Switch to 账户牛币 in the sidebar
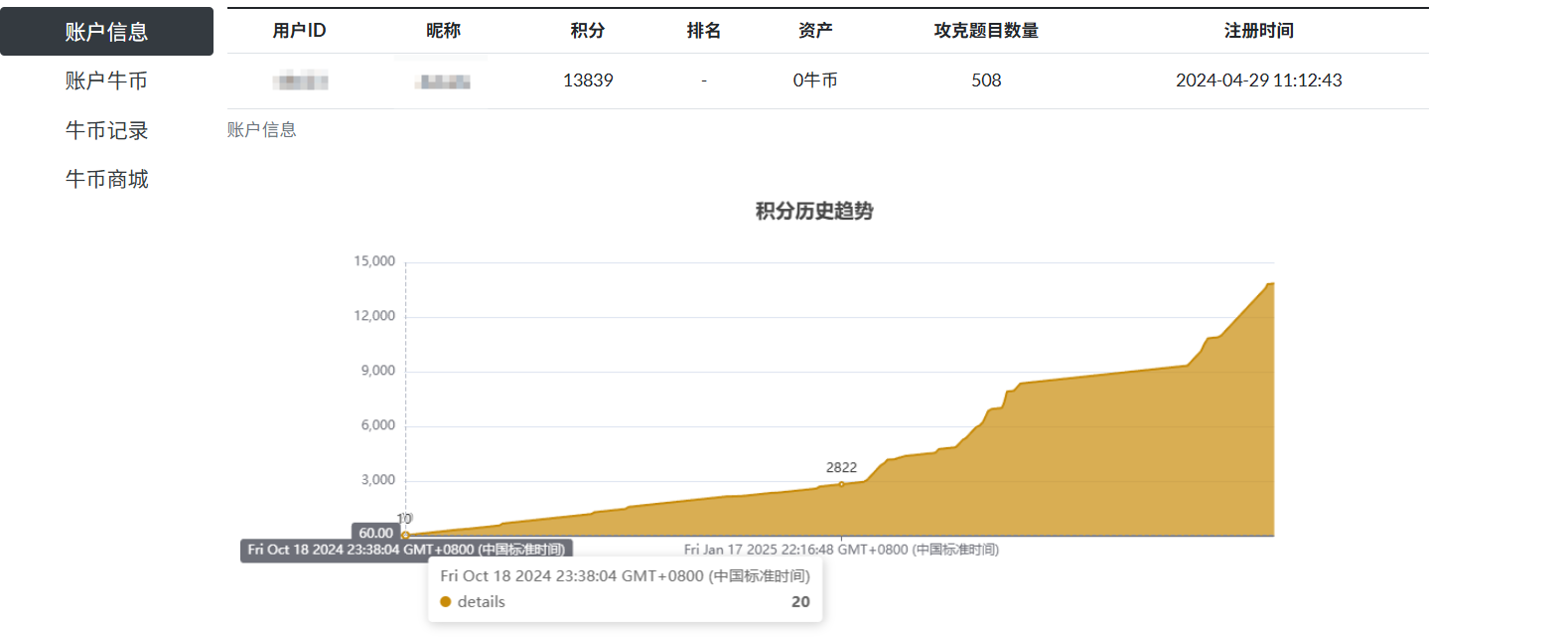This screenshot has width=1568, height=638. [106, 80]
